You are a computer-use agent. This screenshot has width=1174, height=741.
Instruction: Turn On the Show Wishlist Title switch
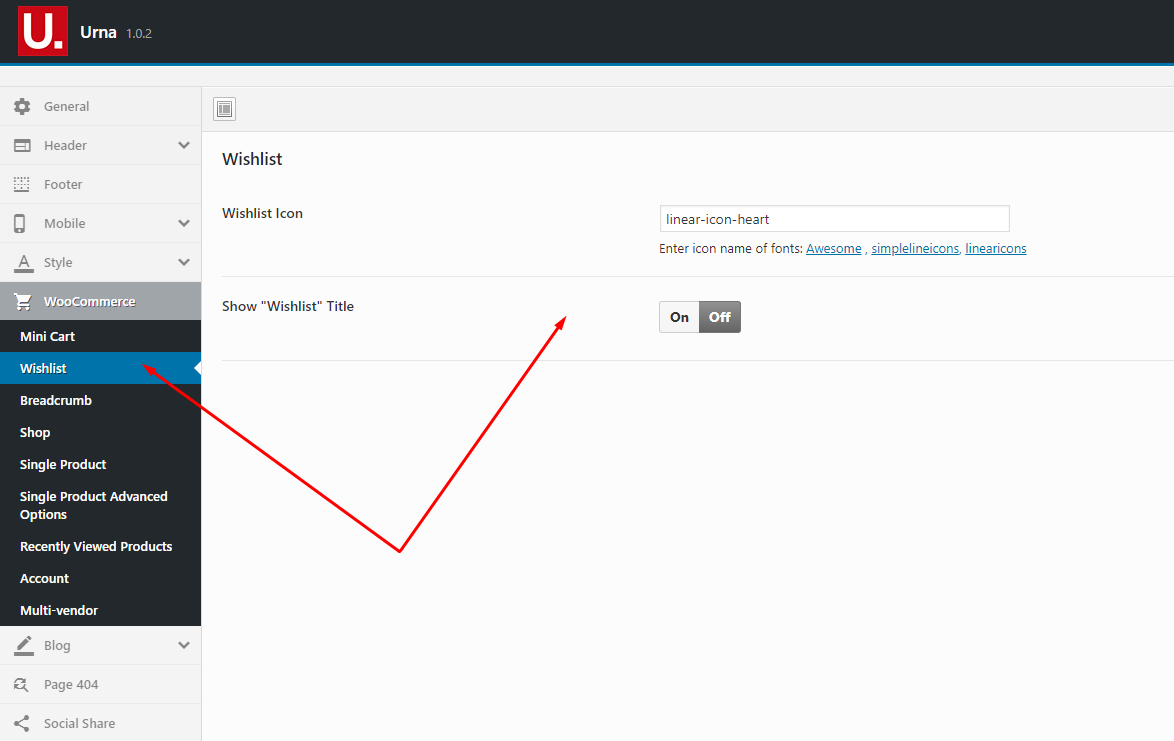point(679,317)
